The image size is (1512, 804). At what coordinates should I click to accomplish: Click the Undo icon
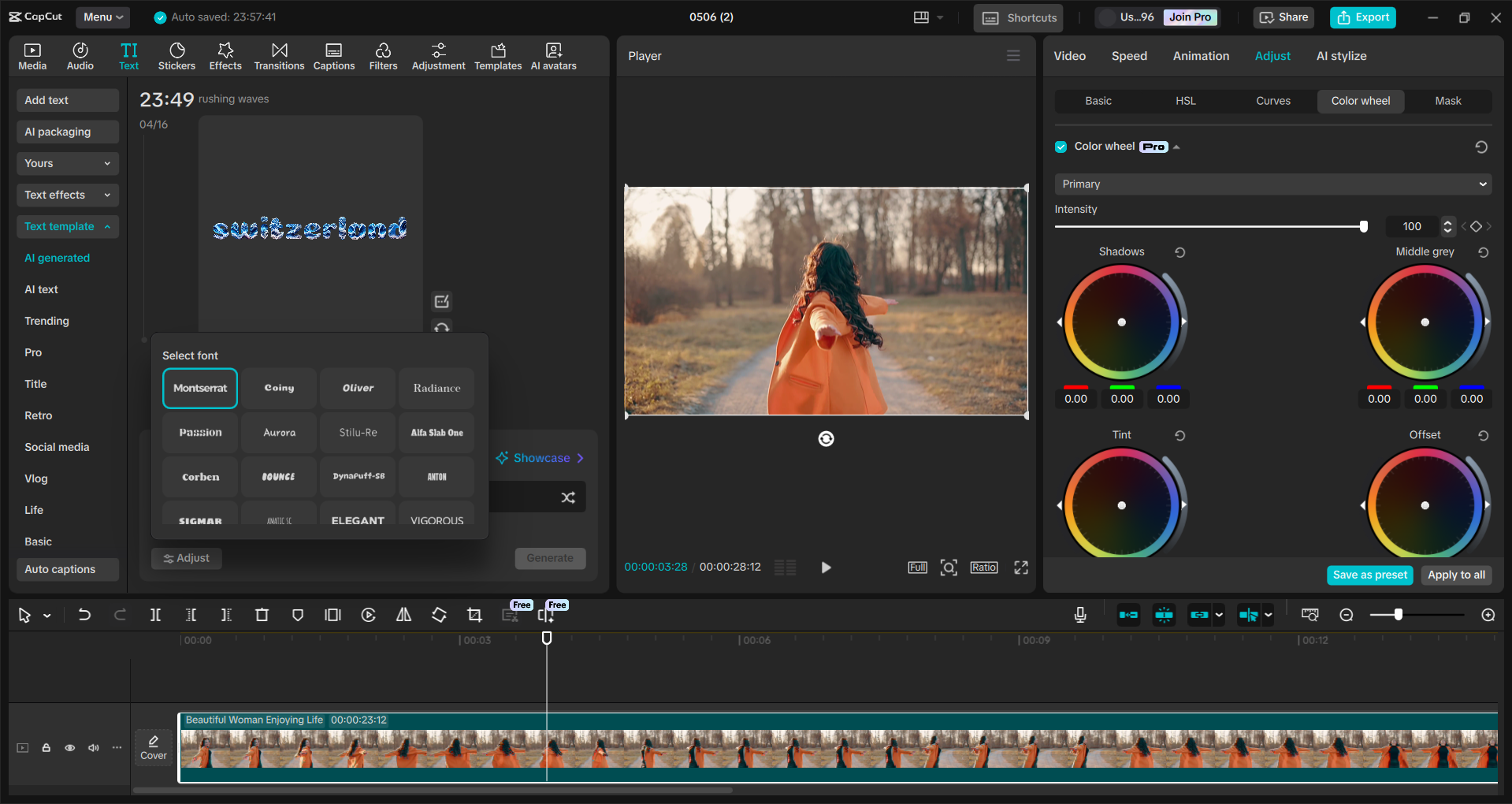[x=84, y=615]
